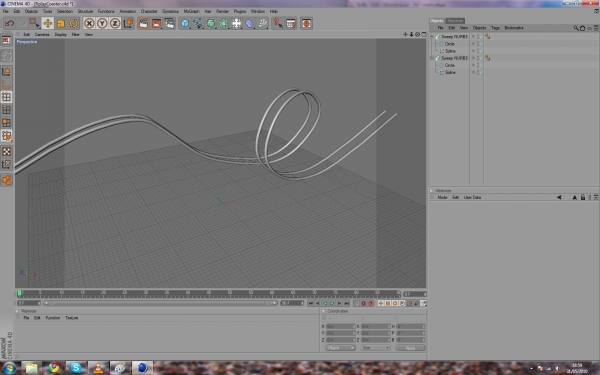The height and width of the screenshot is (375, 600).
Task: Toggle visibility dot of first Spline
Action: point(473,51)
